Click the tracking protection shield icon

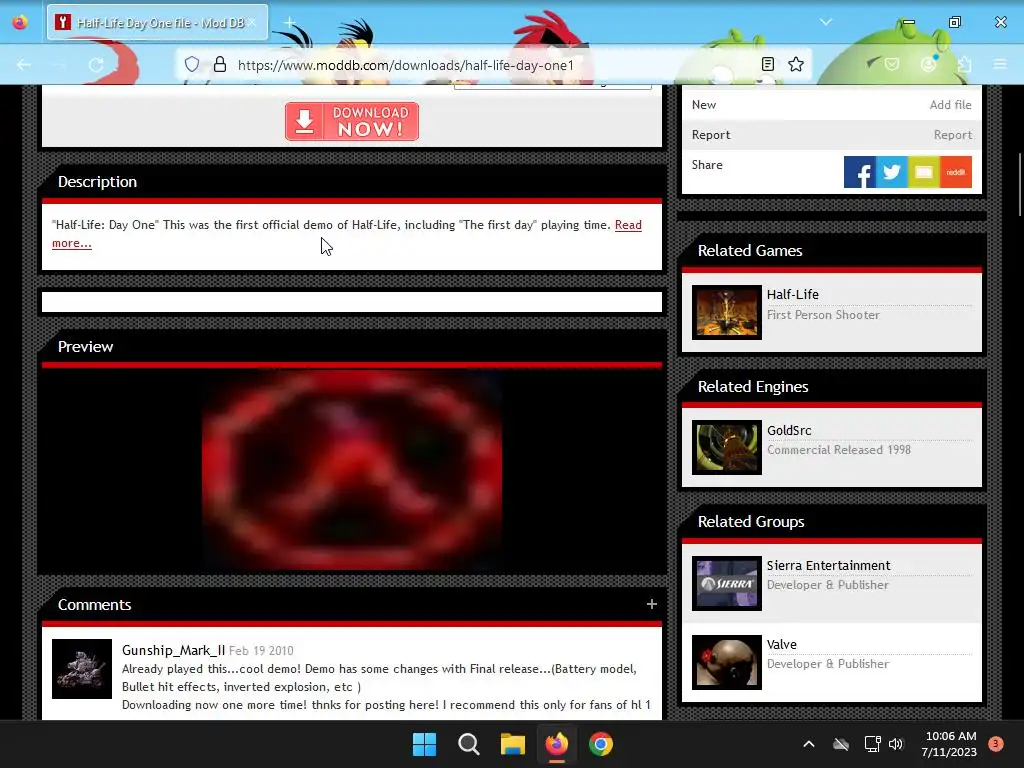191,65
